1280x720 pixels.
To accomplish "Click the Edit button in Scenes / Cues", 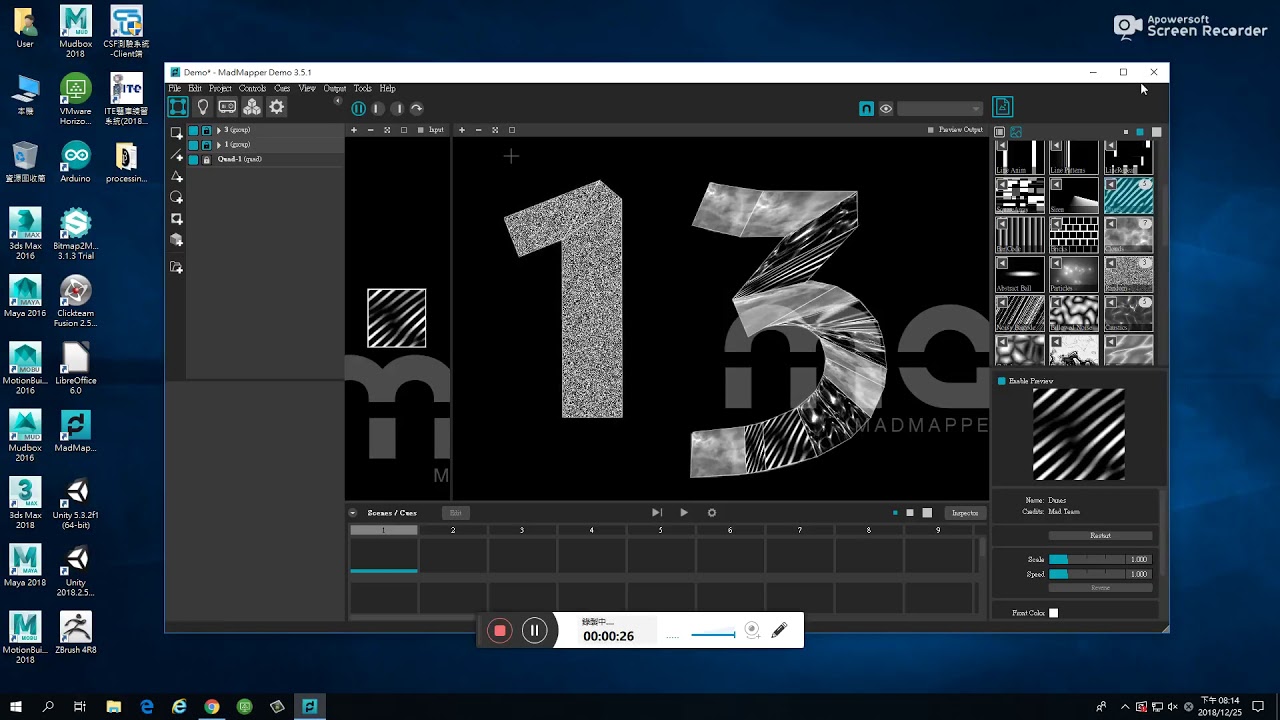I will point(456,513).
